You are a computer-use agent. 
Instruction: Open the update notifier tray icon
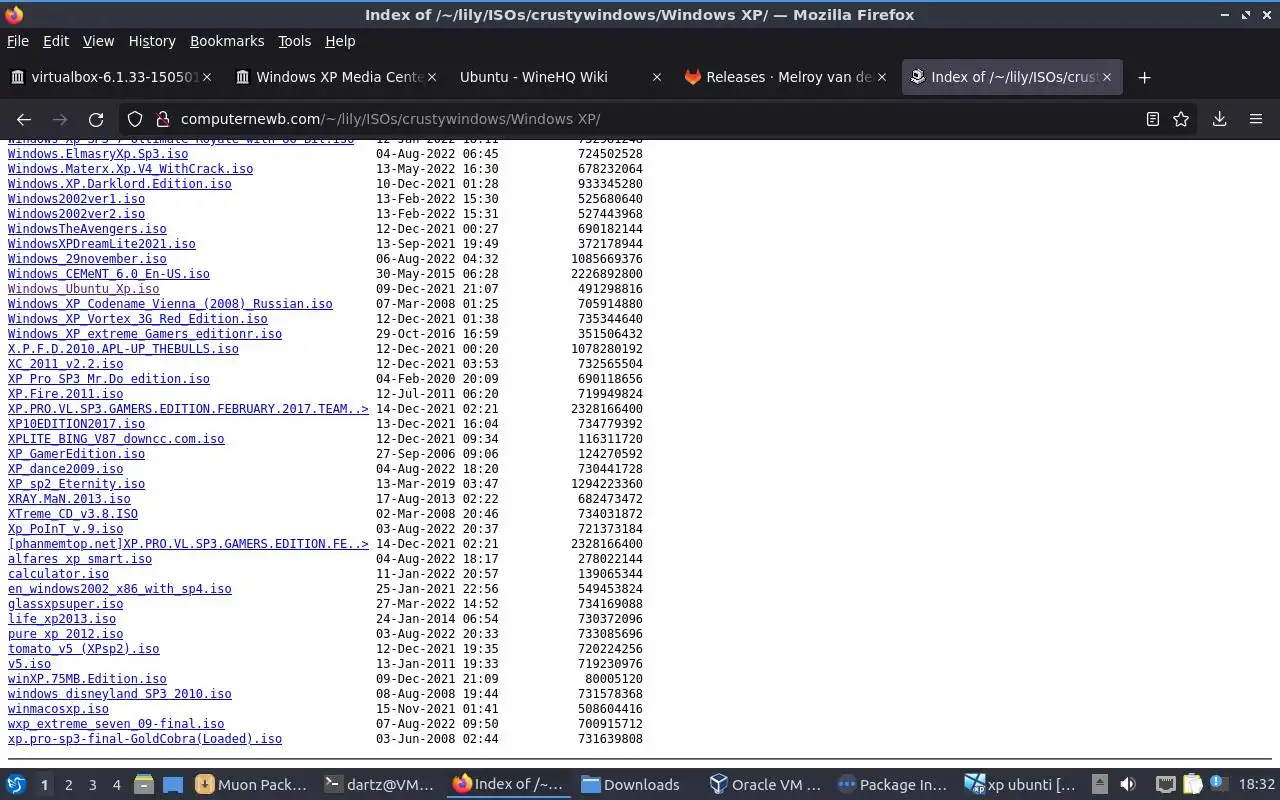tap(1218, 784)
